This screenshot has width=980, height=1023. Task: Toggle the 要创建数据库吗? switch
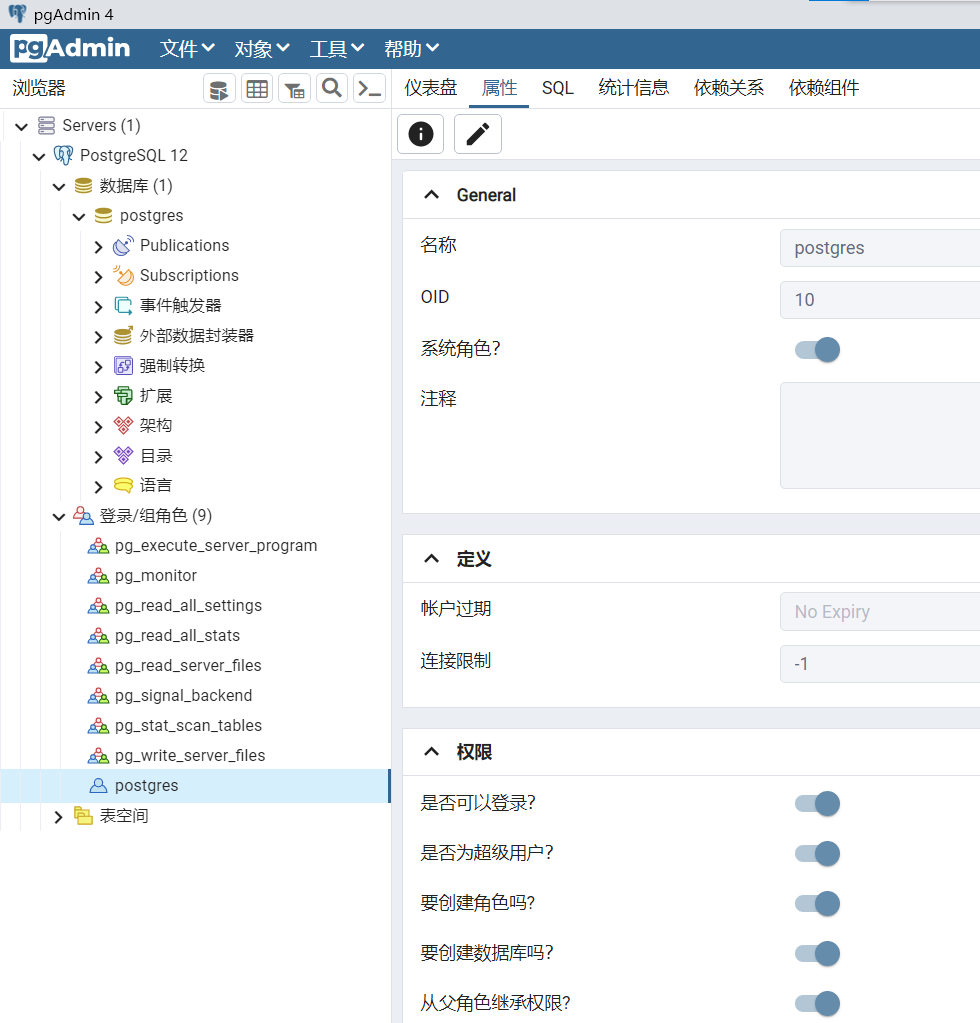(x=818, y=954)
